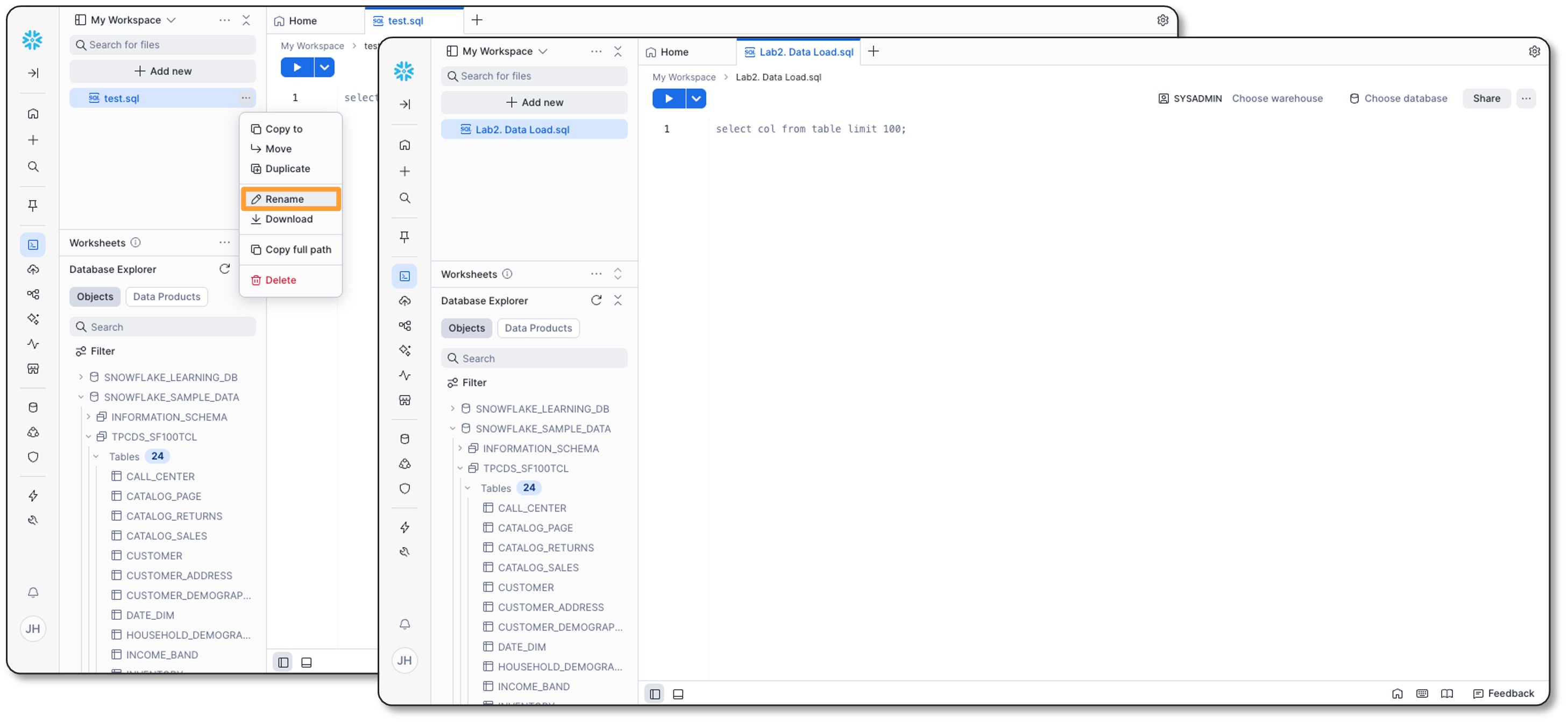Open Choose warehouse selector
1568x722 pixels.
coord(1277,98)
